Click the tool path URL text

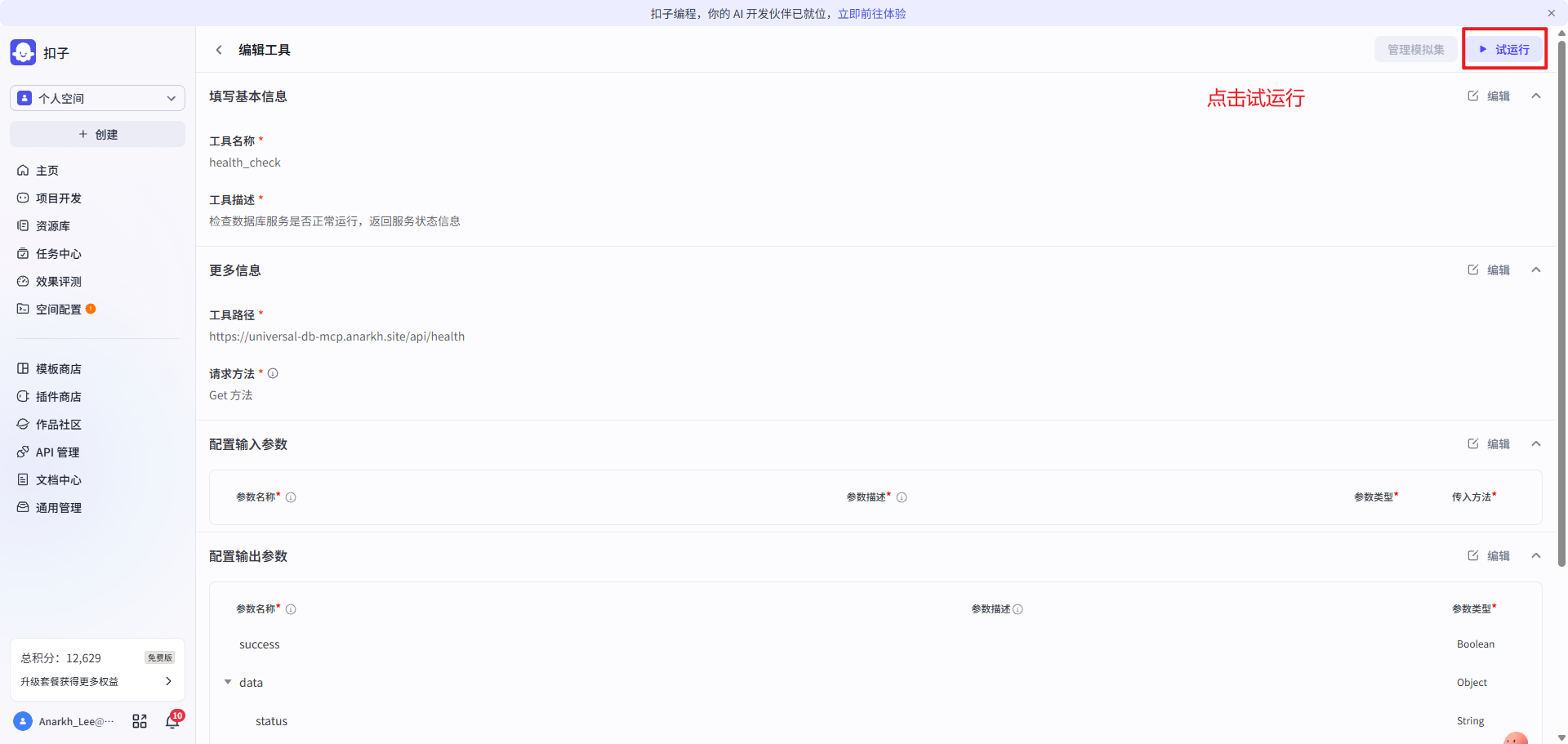tap(336, 336)
